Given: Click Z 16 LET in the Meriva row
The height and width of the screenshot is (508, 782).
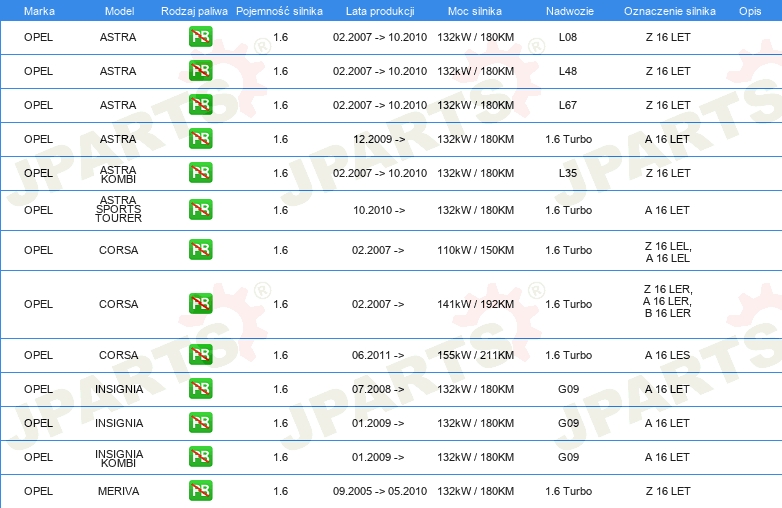Looking at the screenshot, I should coord(668,491).
